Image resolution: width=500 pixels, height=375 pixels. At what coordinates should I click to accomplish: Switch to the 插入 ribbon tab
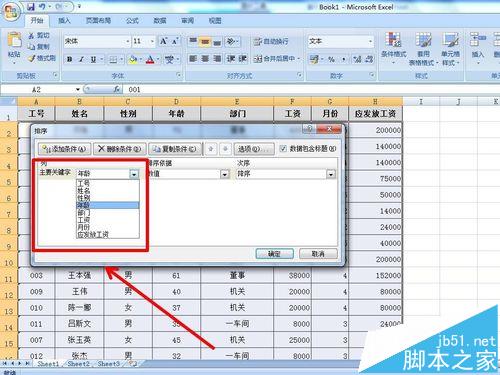coord(64,21)
